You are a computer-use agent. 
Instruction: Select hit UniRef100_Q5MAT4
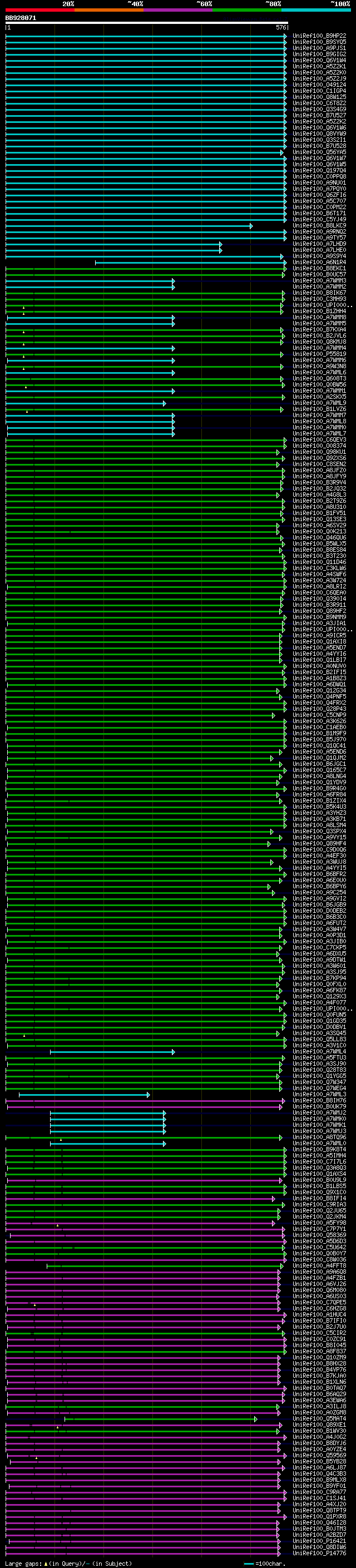319,1419
